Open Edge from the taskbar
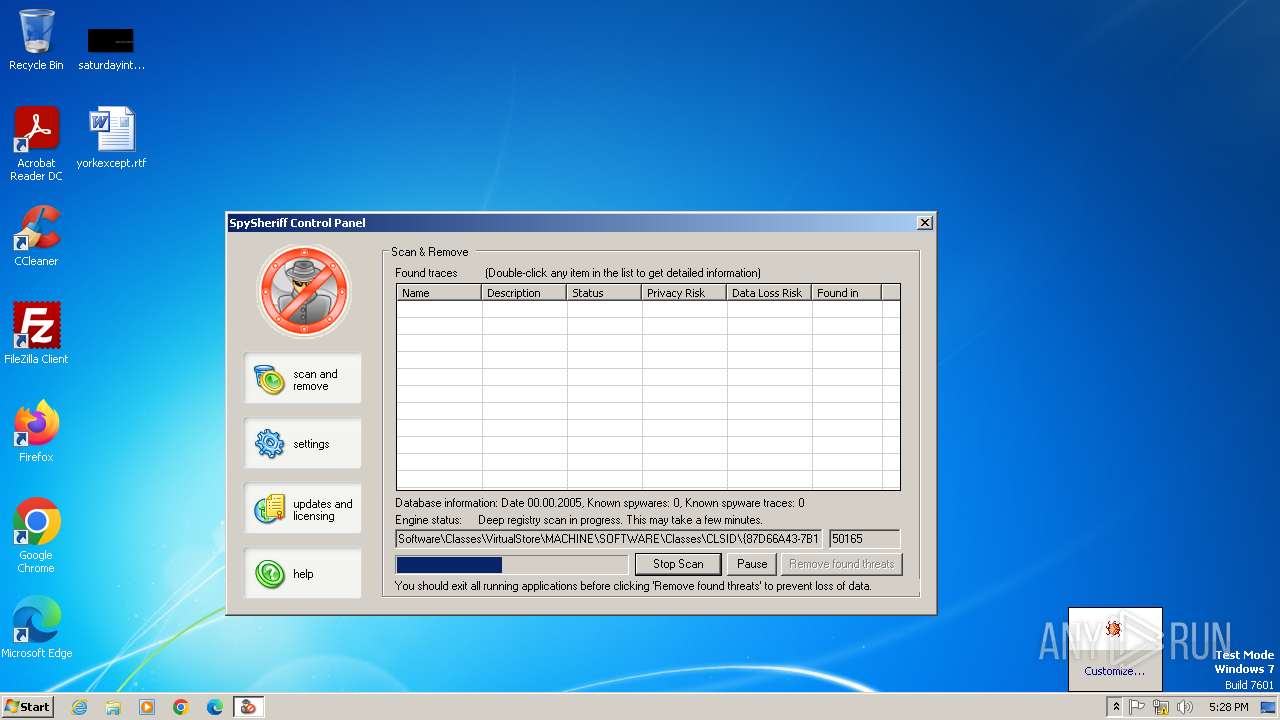Viewport: 1280px width, 720px height. click(215, 707)
